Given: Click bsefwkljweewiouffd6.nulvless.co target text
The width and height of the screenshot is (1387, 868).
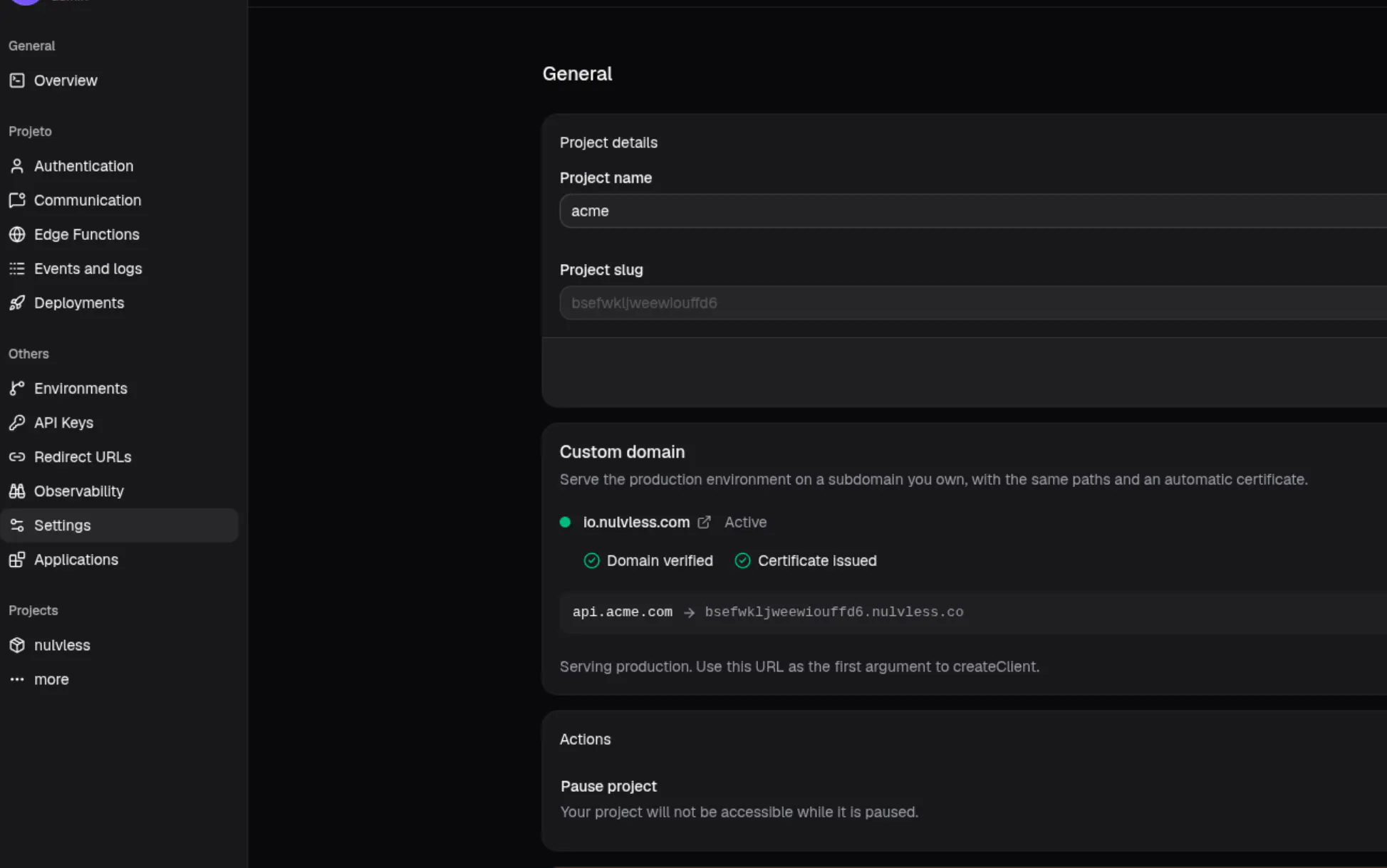Looking at the screenshot, I should 834,612.
